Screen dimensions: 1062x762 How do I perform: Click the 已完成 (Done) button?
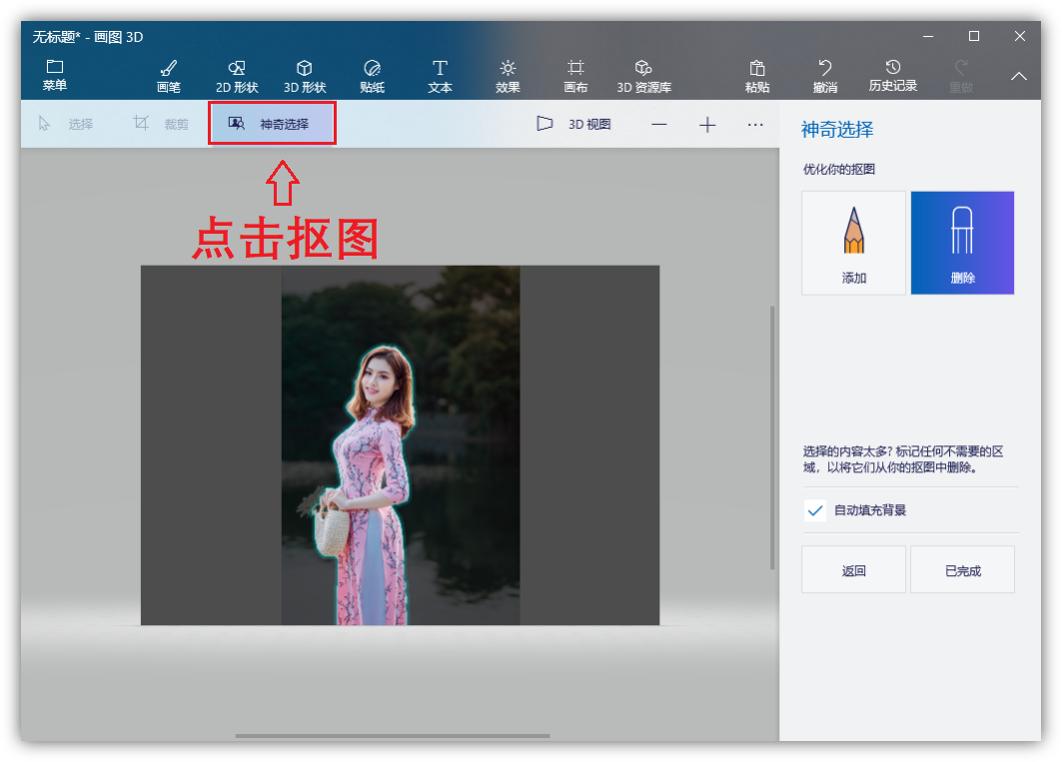pyautogui.click(x=962, y=569)
